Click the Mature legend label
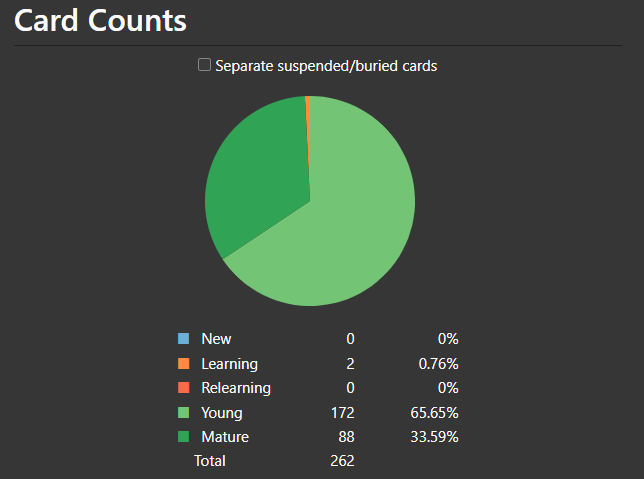 click(225, 437)
